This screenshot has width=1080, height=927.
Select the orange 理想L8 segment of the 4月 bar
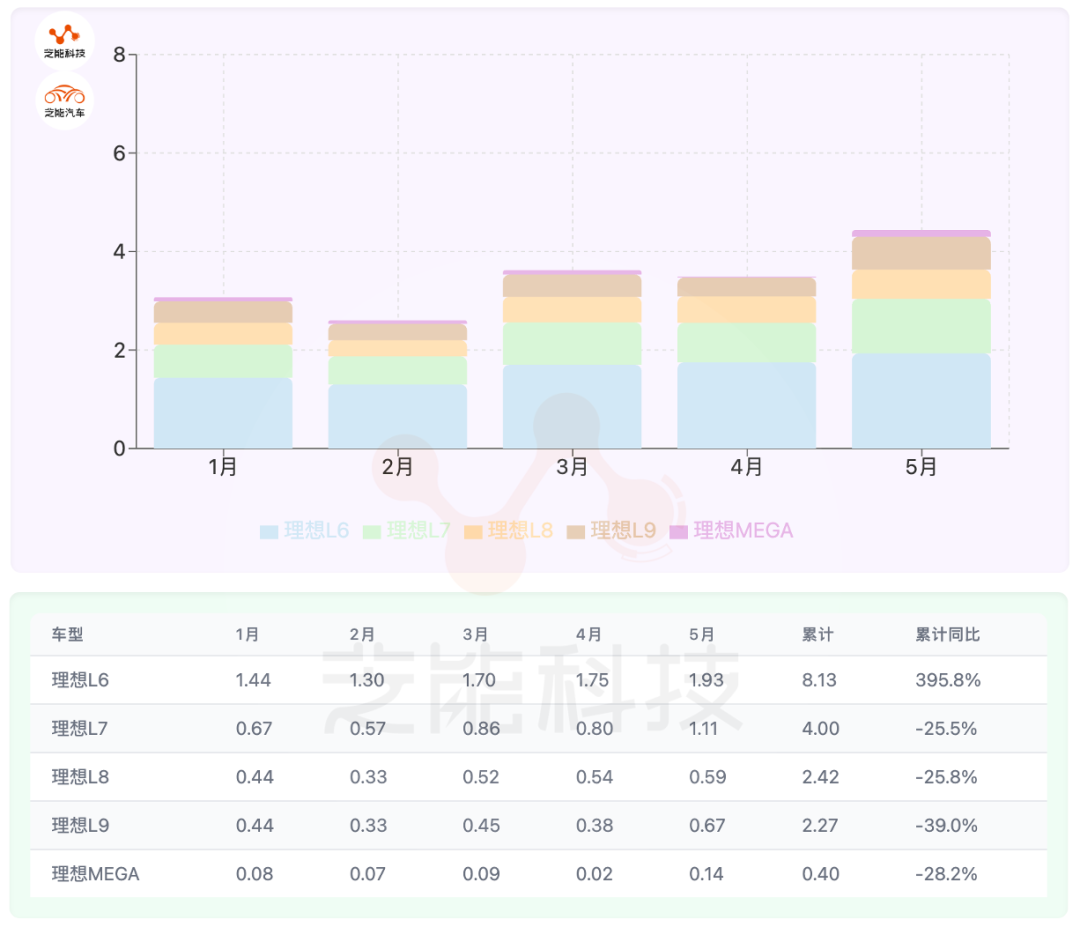pyautogui.click(x=747, y=310)
